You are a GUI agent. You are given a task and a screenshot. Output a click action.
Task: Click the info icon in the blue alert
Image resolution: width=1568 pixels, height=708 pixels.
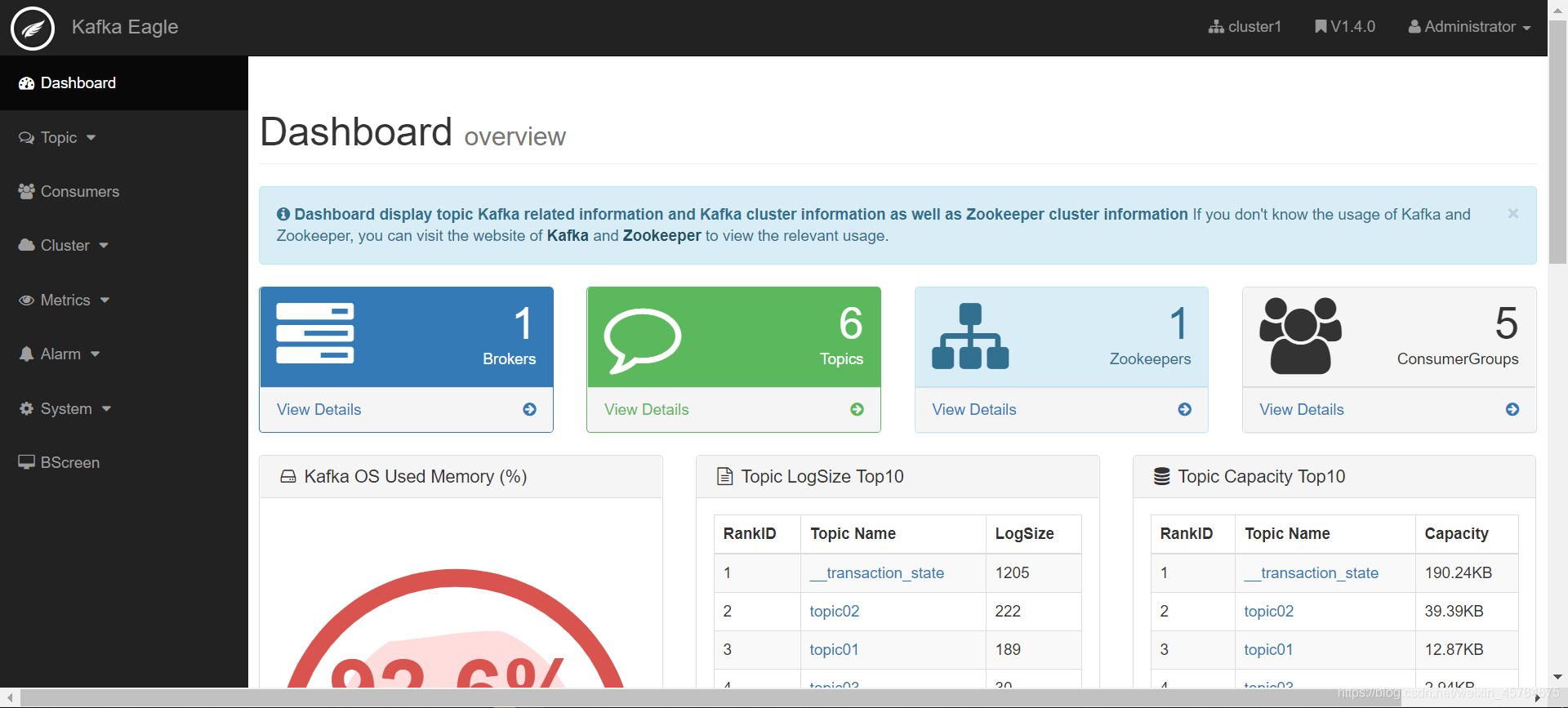pyautogui.click(x=283, y=215)
